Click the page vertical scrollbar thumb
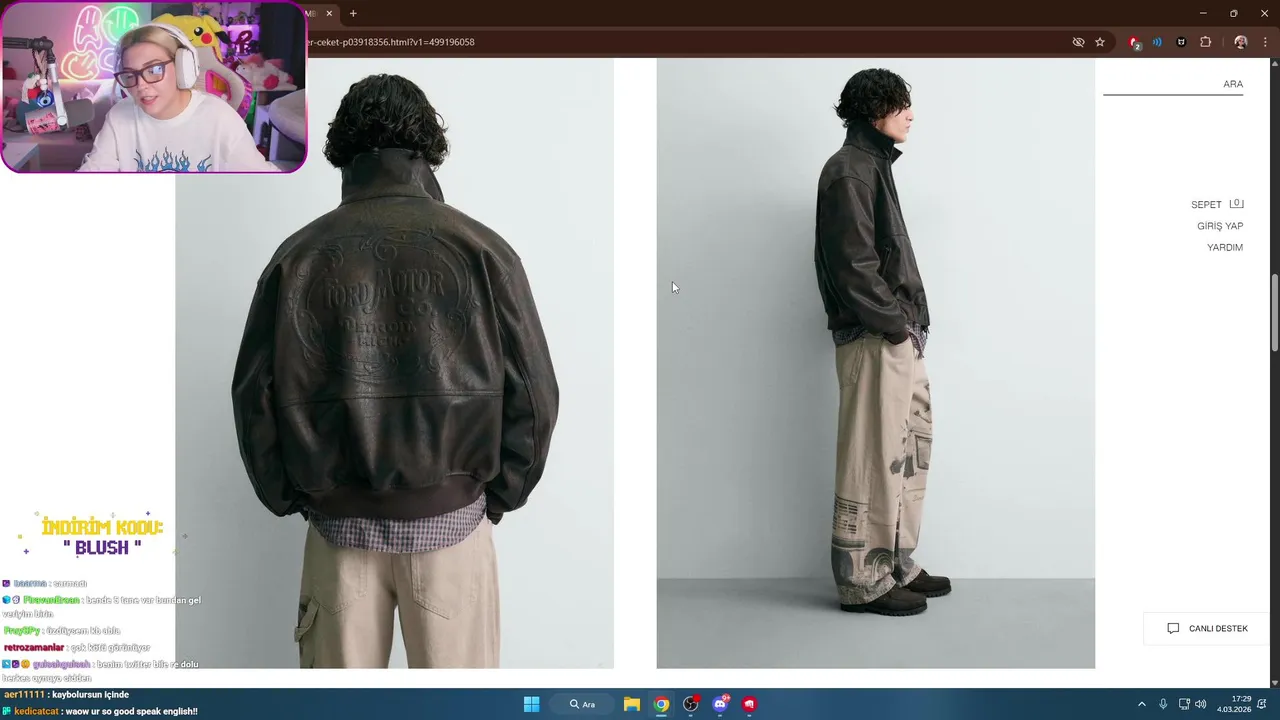Image resolution: width=1280 pixels, height=720 pixels. 1274,312
